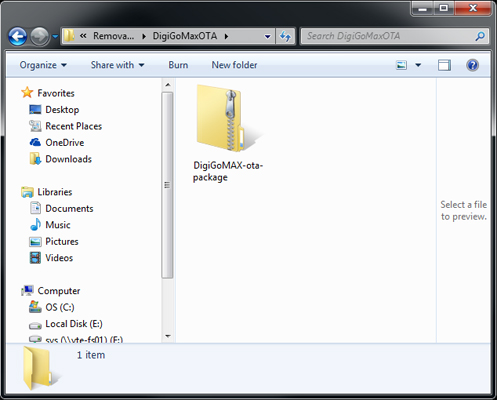
Task: Close the Explorer window
Action: [473, 8]
